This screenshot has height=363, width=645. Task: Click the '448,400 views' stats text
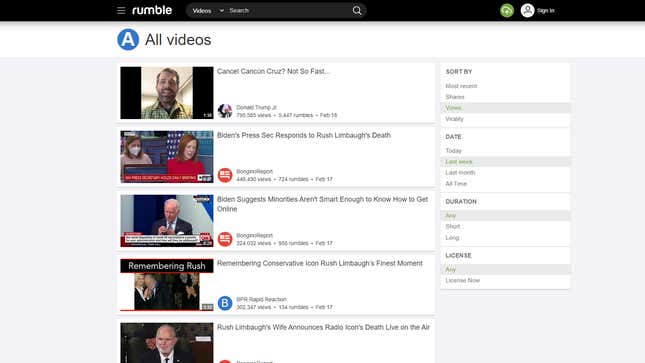click(253, 179)
